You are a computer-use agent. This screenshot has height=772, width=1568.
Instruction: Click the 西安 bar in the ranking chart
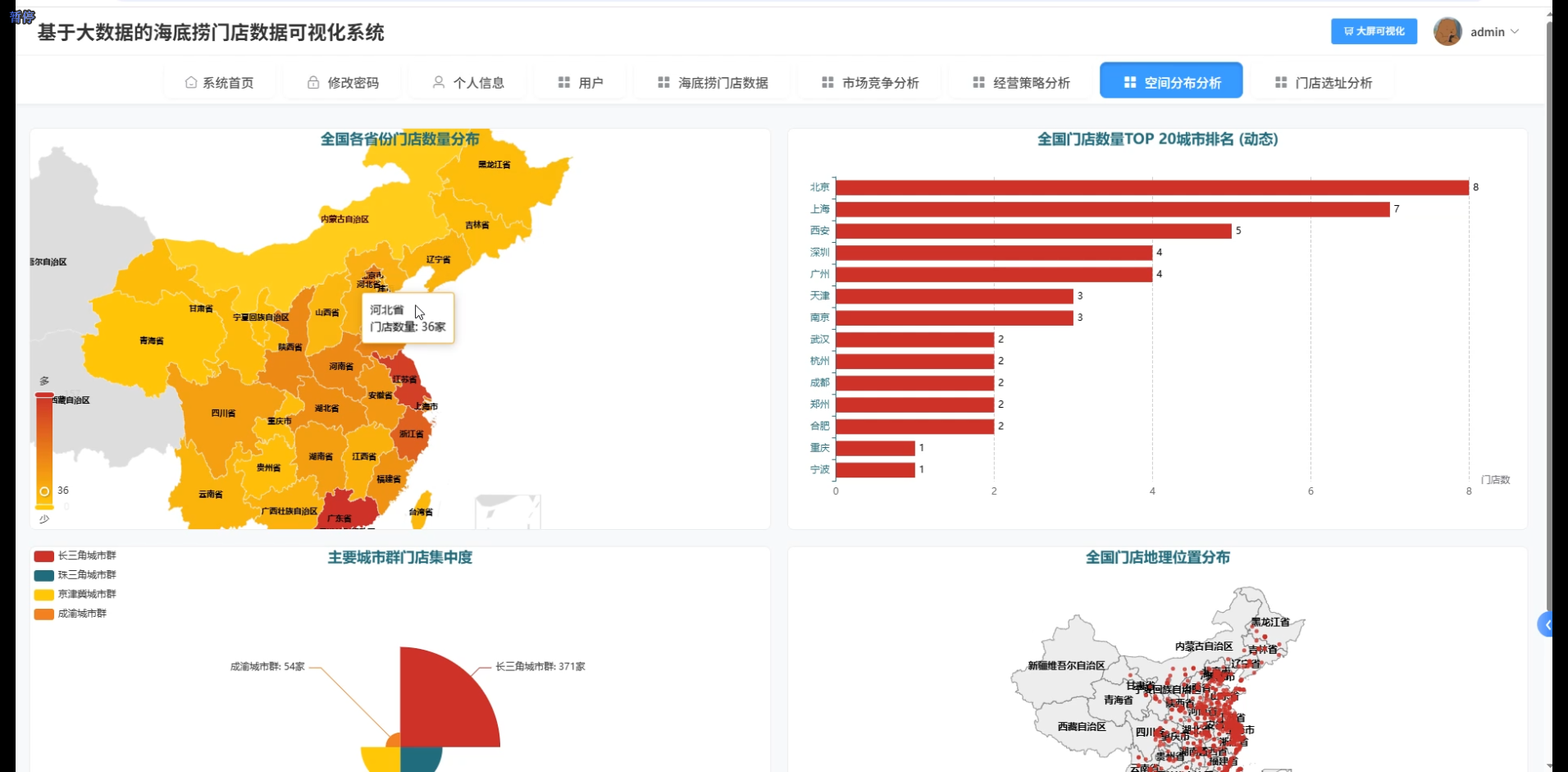[x=1033, y=231]
